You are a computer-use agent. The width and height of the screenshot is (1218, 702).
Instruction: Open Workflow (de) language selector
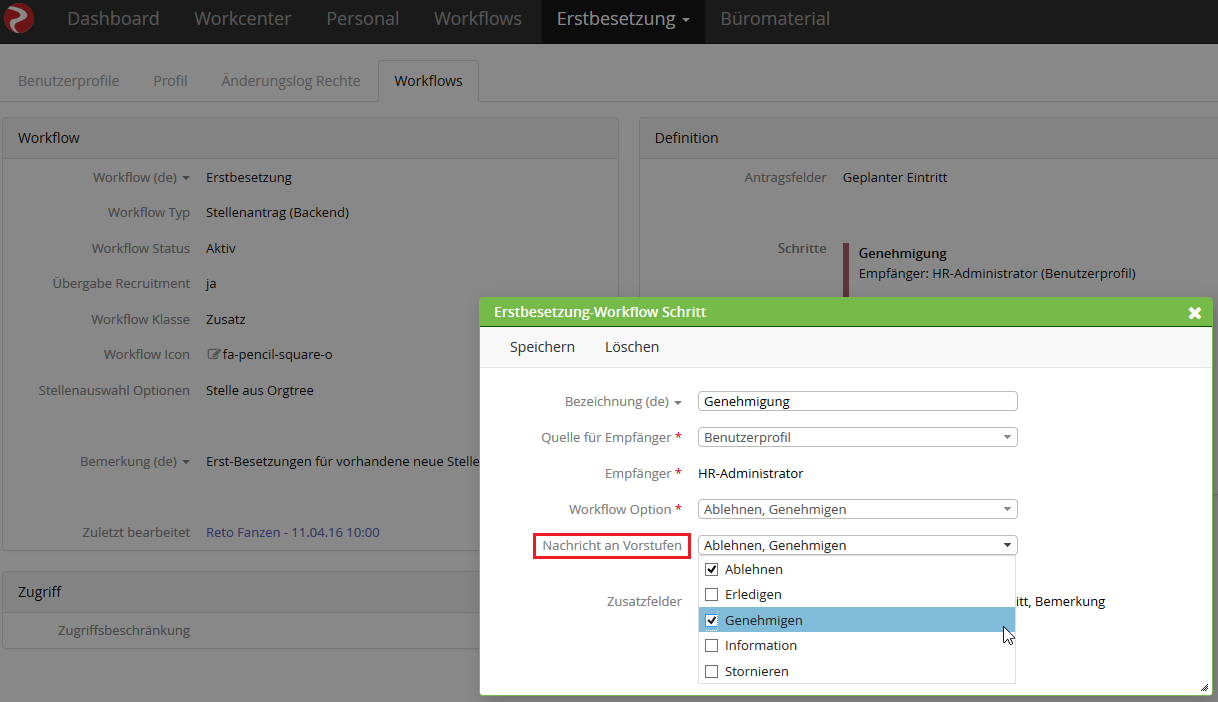click(186, 178)
